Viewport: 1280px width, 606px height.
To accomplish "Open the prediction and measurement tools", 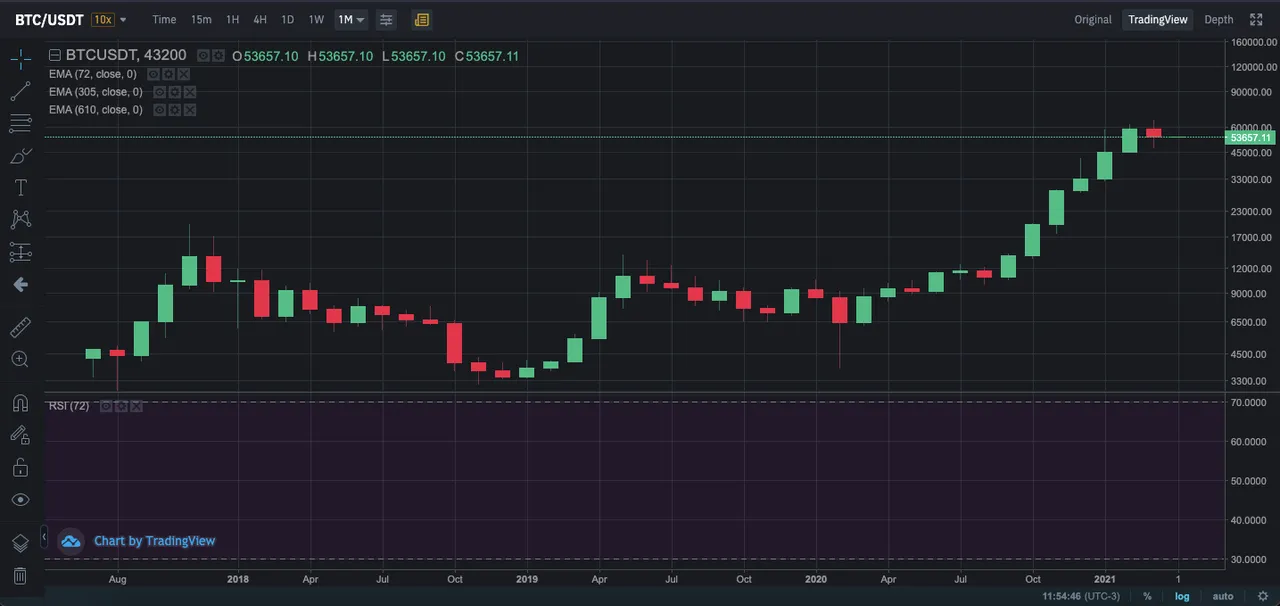I will (20, 252).
